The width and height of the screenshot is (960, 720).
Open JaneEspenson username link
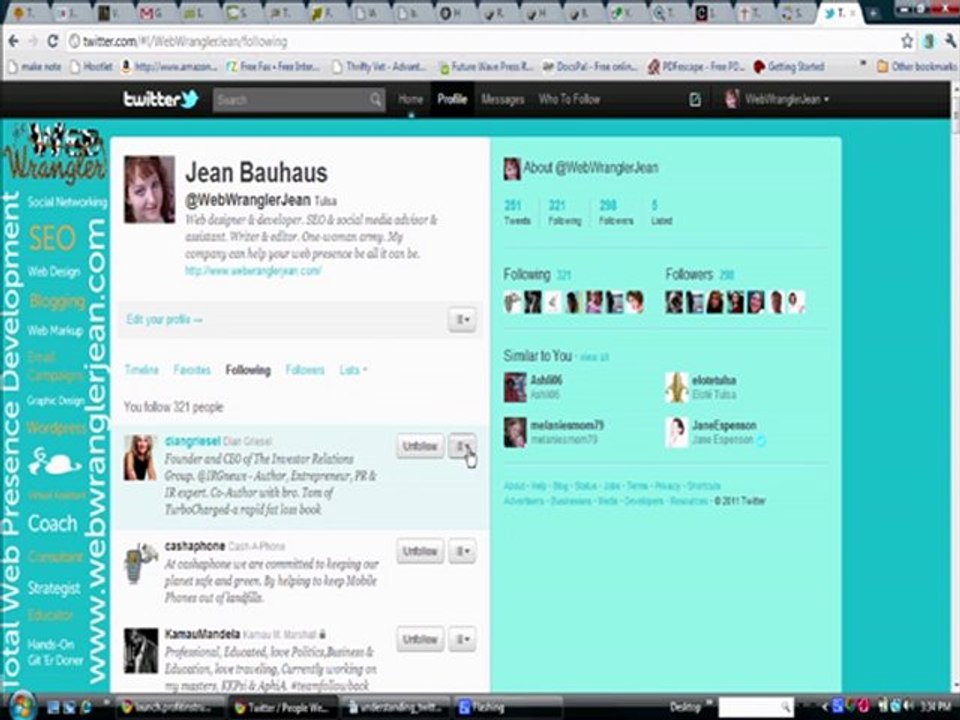tap(724, 425)
